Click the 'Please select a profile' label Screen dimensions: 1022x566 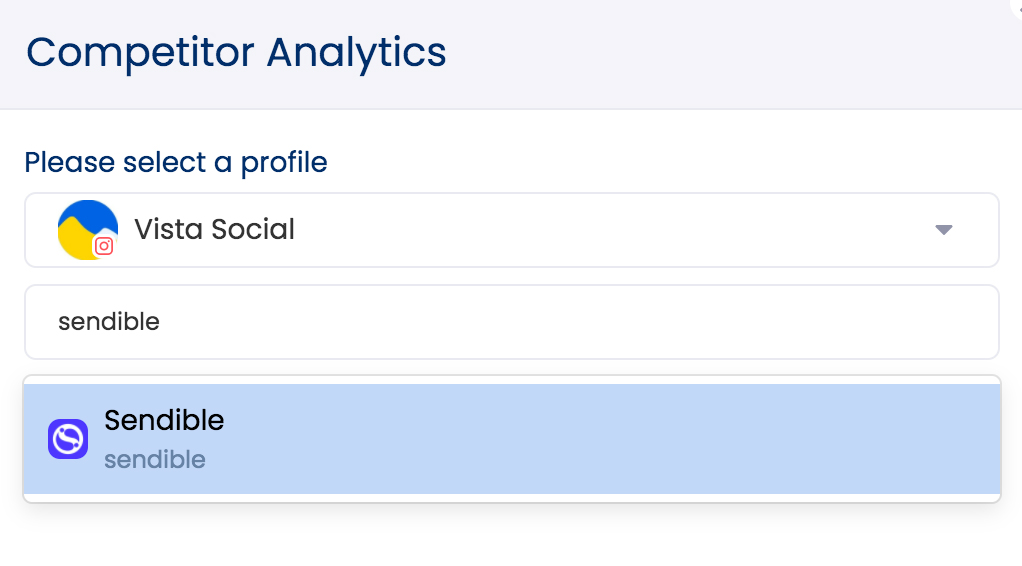click(x=176, y=162)
